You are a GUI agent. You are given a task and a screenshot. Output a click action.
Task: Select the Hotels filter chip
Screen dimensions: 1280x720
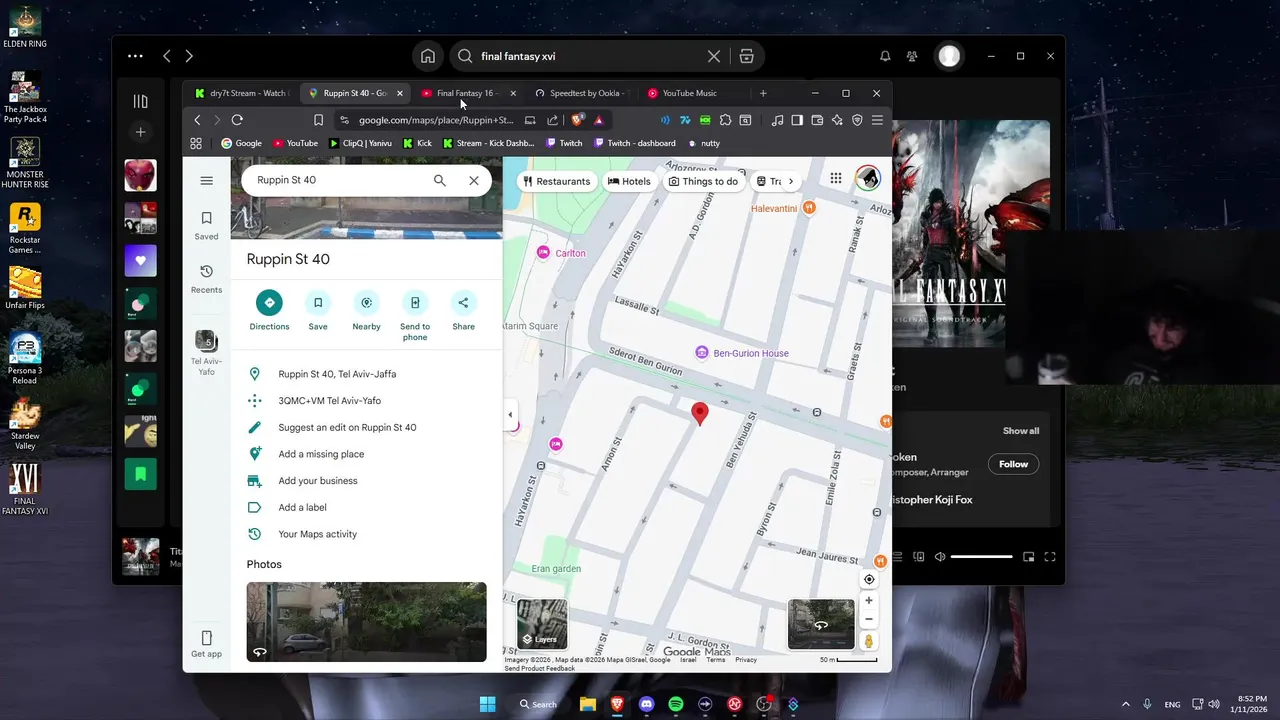coord(630,181)
